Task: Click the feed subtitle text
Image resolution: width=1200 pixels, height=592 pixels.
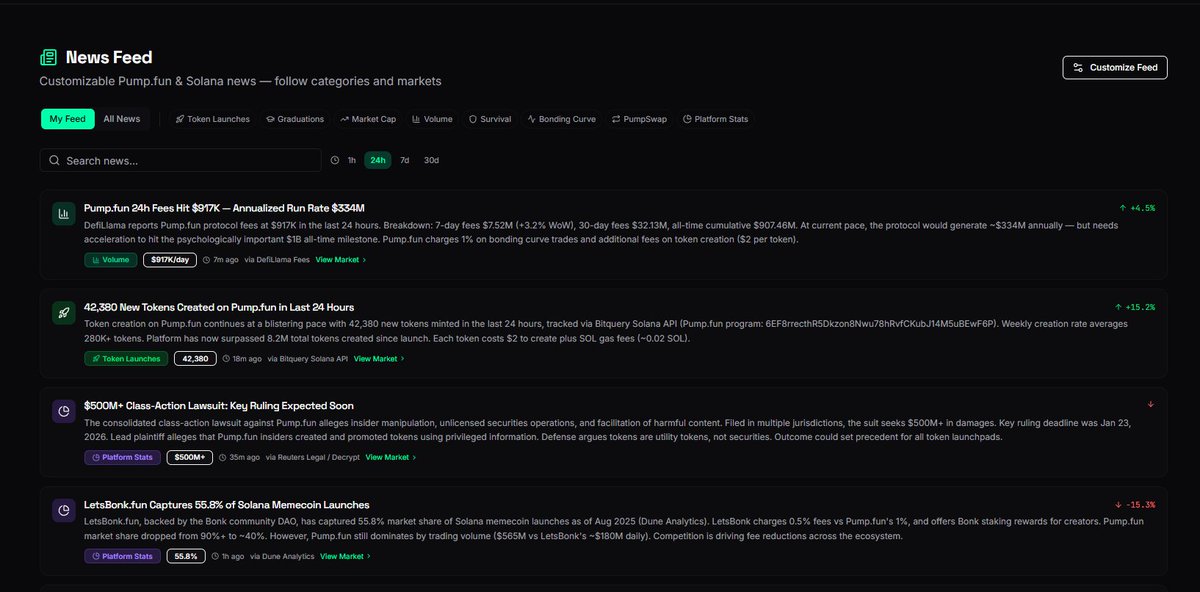Action: [240, 81]
